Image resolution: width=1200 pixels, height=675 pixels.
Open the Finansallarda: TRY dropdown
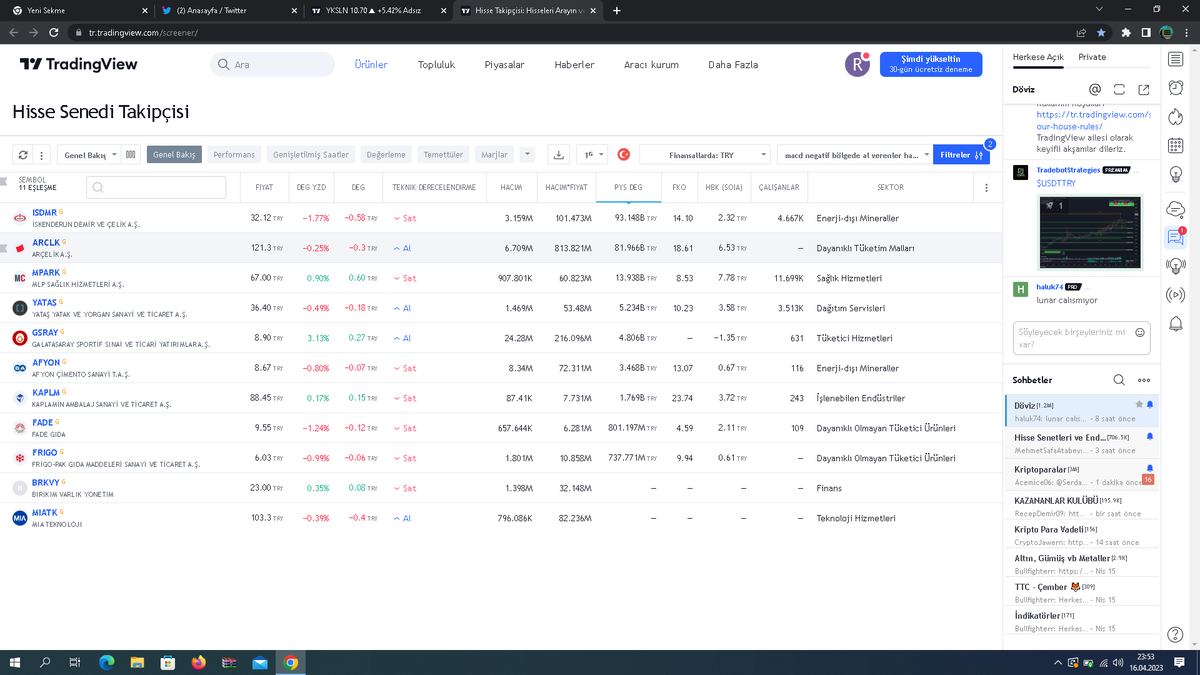tap(705, 155)
